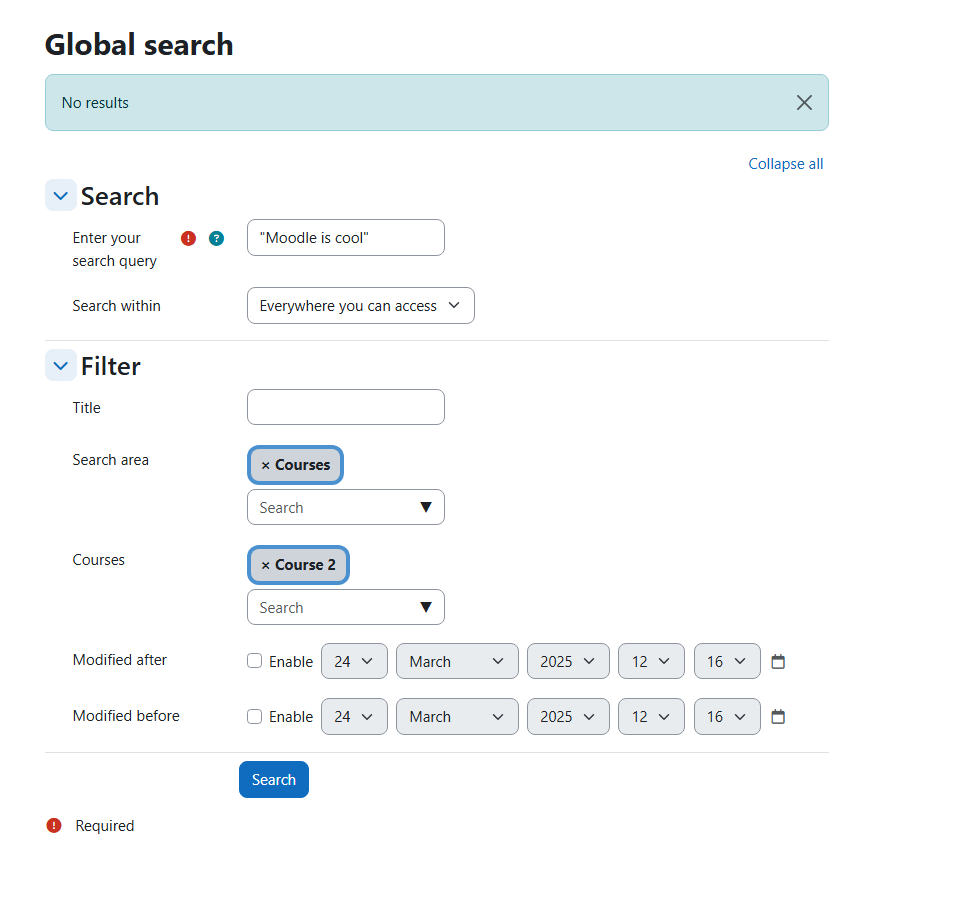976x904 pixels.
Task: Collapse the Filter section chevron
Action: pos(61,365)
